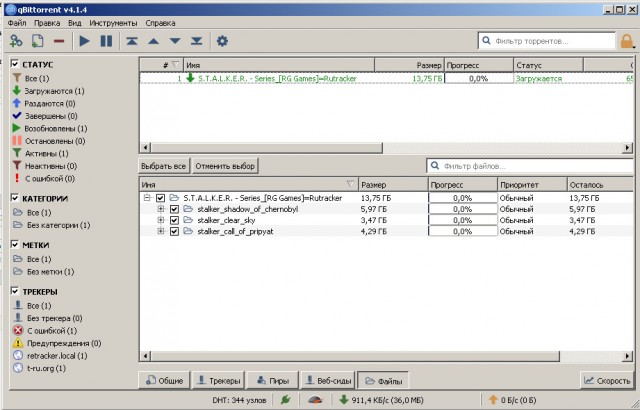Select the Остановлены (0) filter

(x=49, y=141)
